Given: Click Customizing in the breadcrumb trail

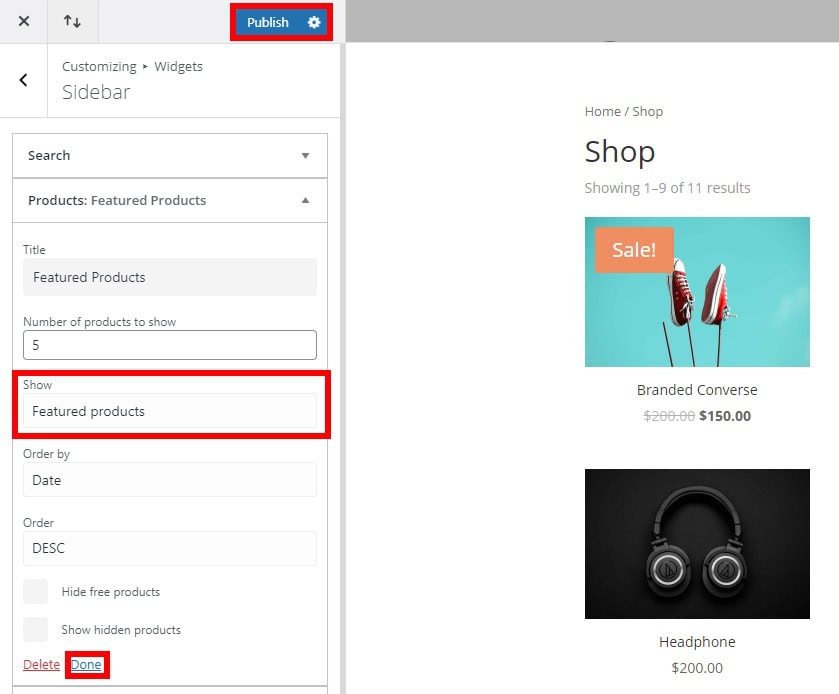Looking at the screenshot, I should [x=99, y=66].
